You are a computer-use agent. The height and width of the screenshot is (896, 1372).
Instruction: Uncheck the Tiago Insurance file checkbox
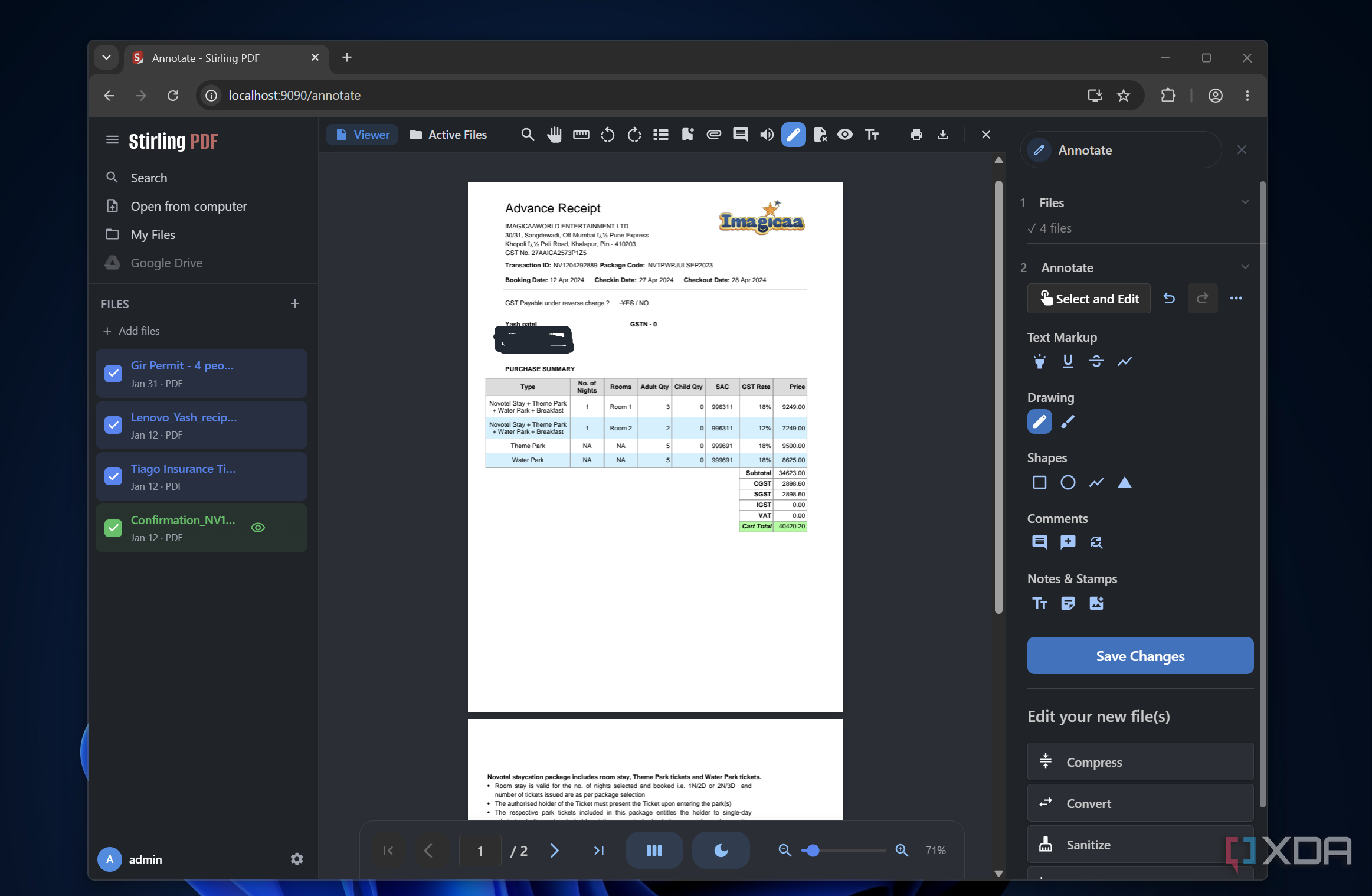tap(113, 476)
